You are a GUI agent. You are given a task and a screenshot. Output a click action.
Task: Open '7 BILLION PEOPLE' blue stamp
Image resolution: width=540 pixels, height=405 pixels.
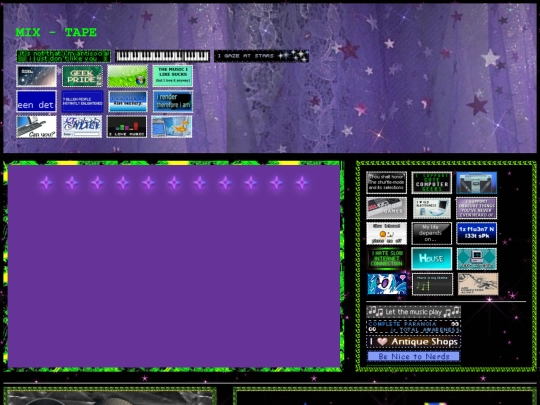pyautogui.click(x=82, y=102)
